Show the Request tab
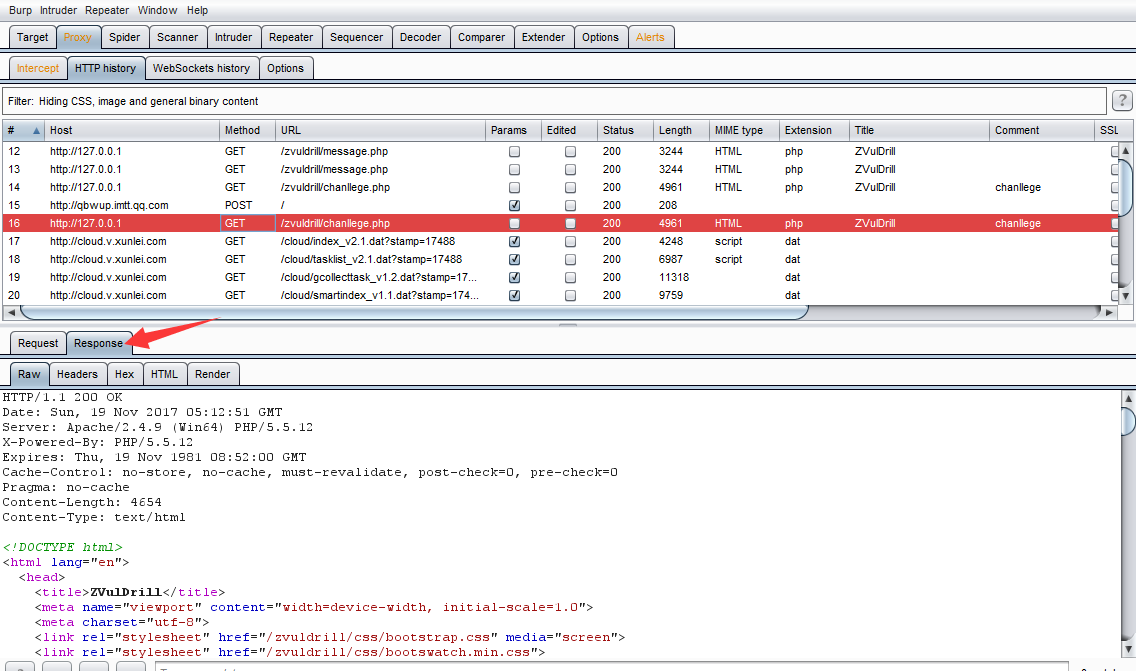The image size is (1136, 671). [38, 343]
